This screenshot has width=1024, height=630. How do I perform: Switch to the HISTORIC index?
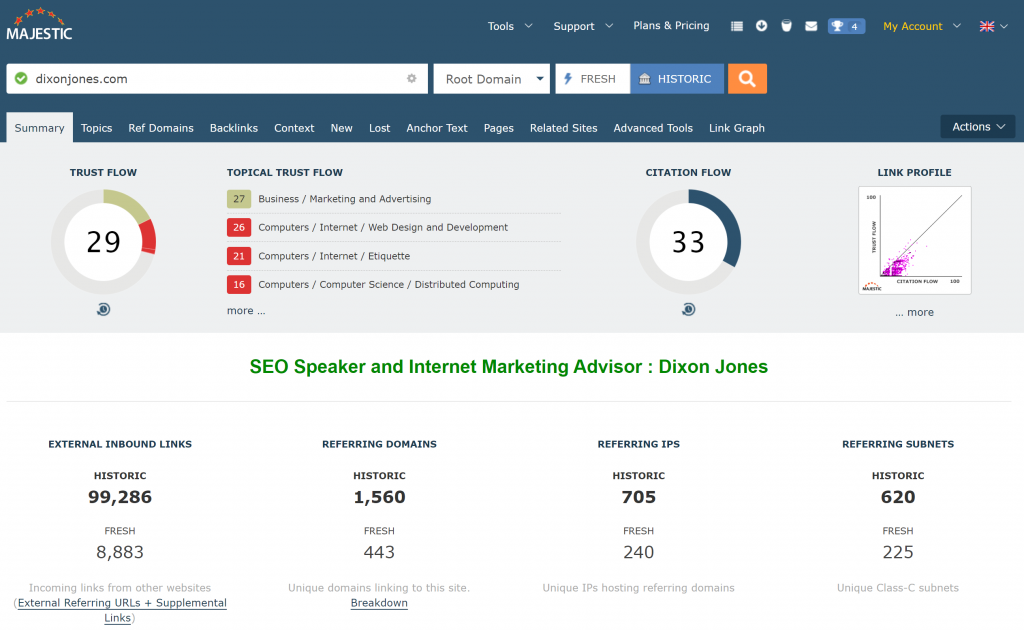pos(677,78)
